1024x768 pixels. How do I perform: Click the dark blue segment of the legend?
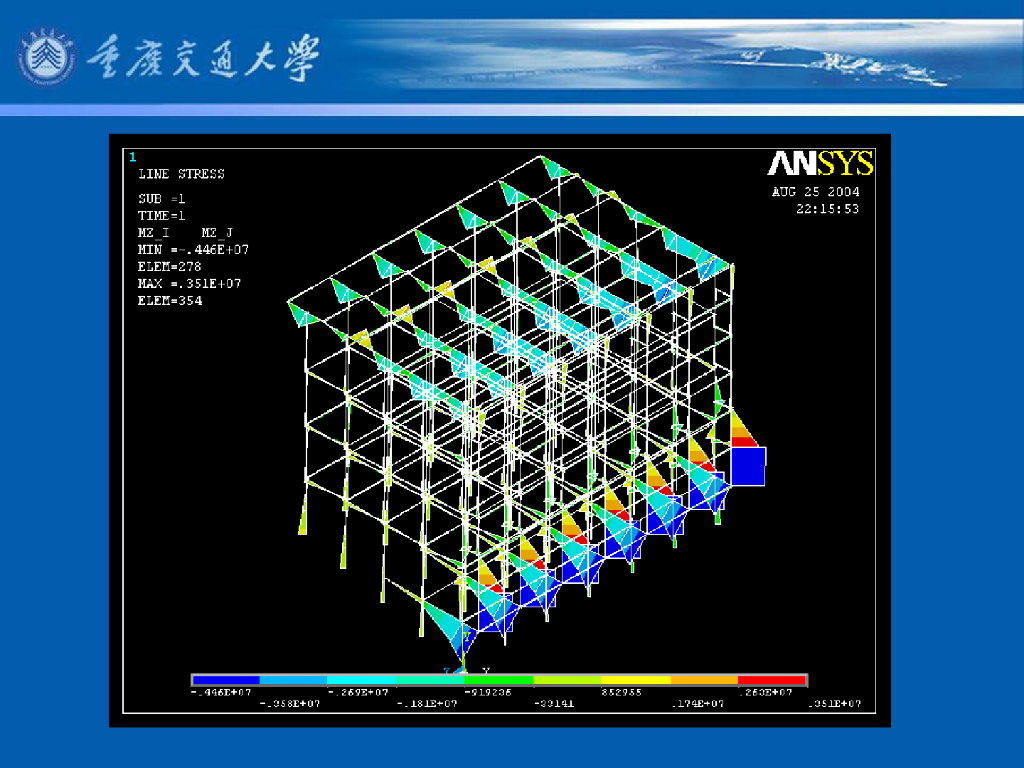coord(225,678)
